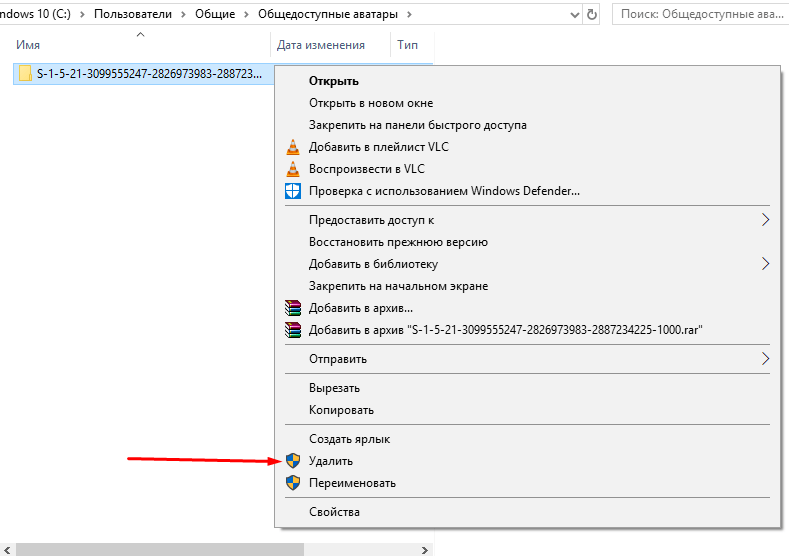Click the 'Пользователи' breadcrumb segment

coord(133,14)
